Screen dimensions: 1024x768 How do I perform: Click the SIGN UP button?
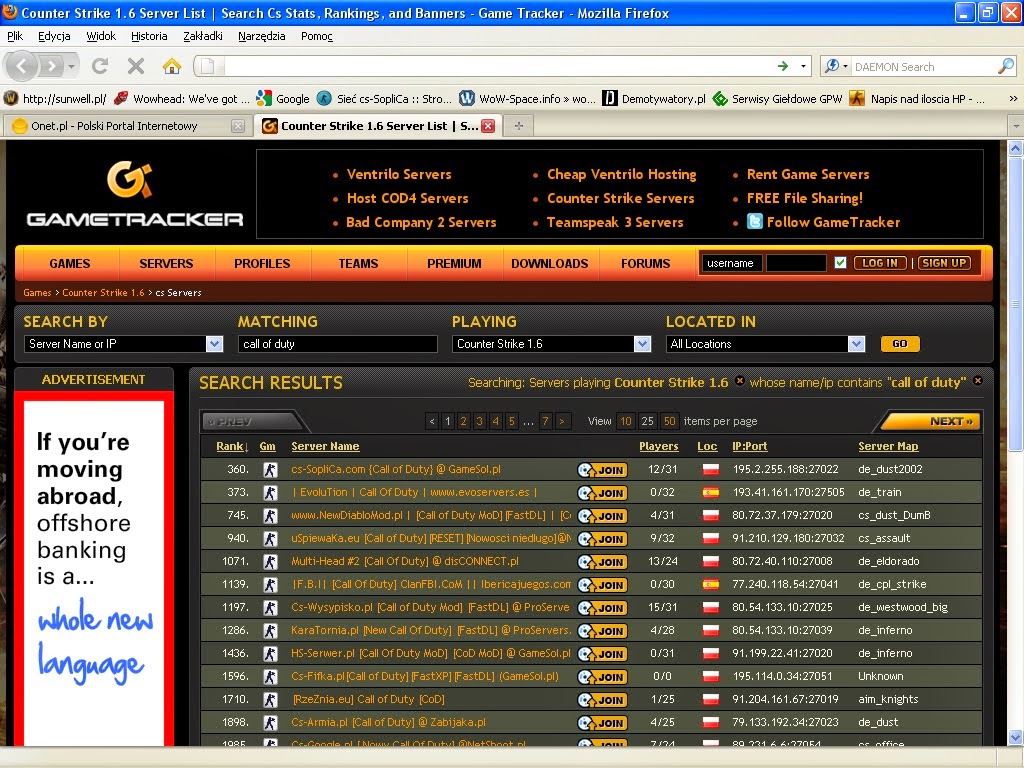point(944,263)
